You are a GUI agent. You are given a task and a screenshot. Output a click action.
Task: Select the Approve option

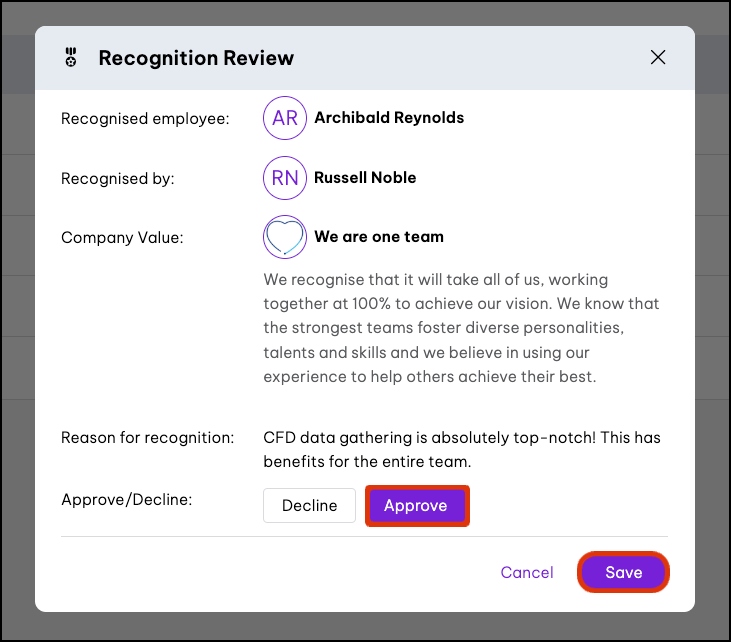(x=416, y=505)
